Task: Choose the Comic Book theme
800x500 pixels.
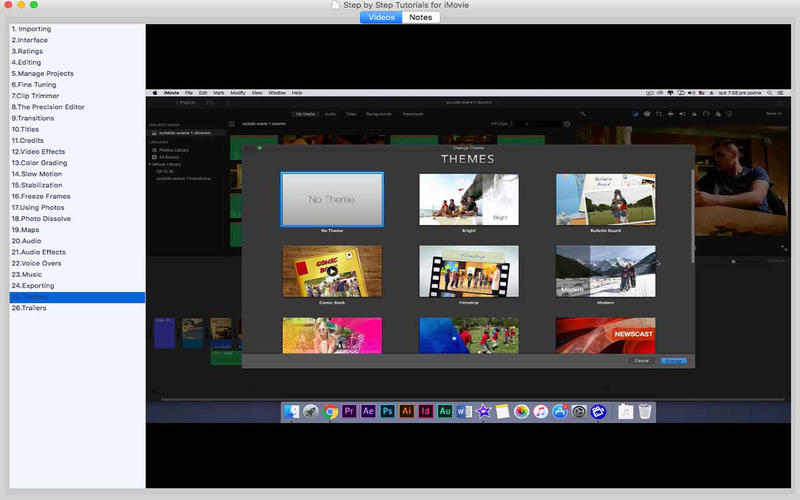Action: (332, 270)
